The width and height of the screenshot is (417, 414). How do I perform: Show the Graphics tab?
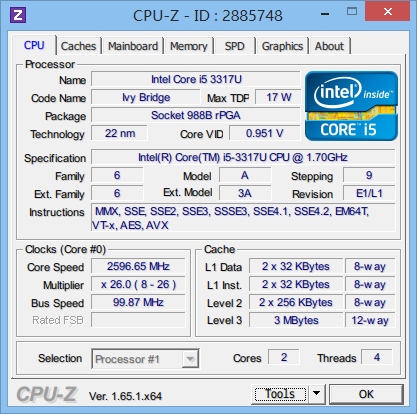pos(282,46)
